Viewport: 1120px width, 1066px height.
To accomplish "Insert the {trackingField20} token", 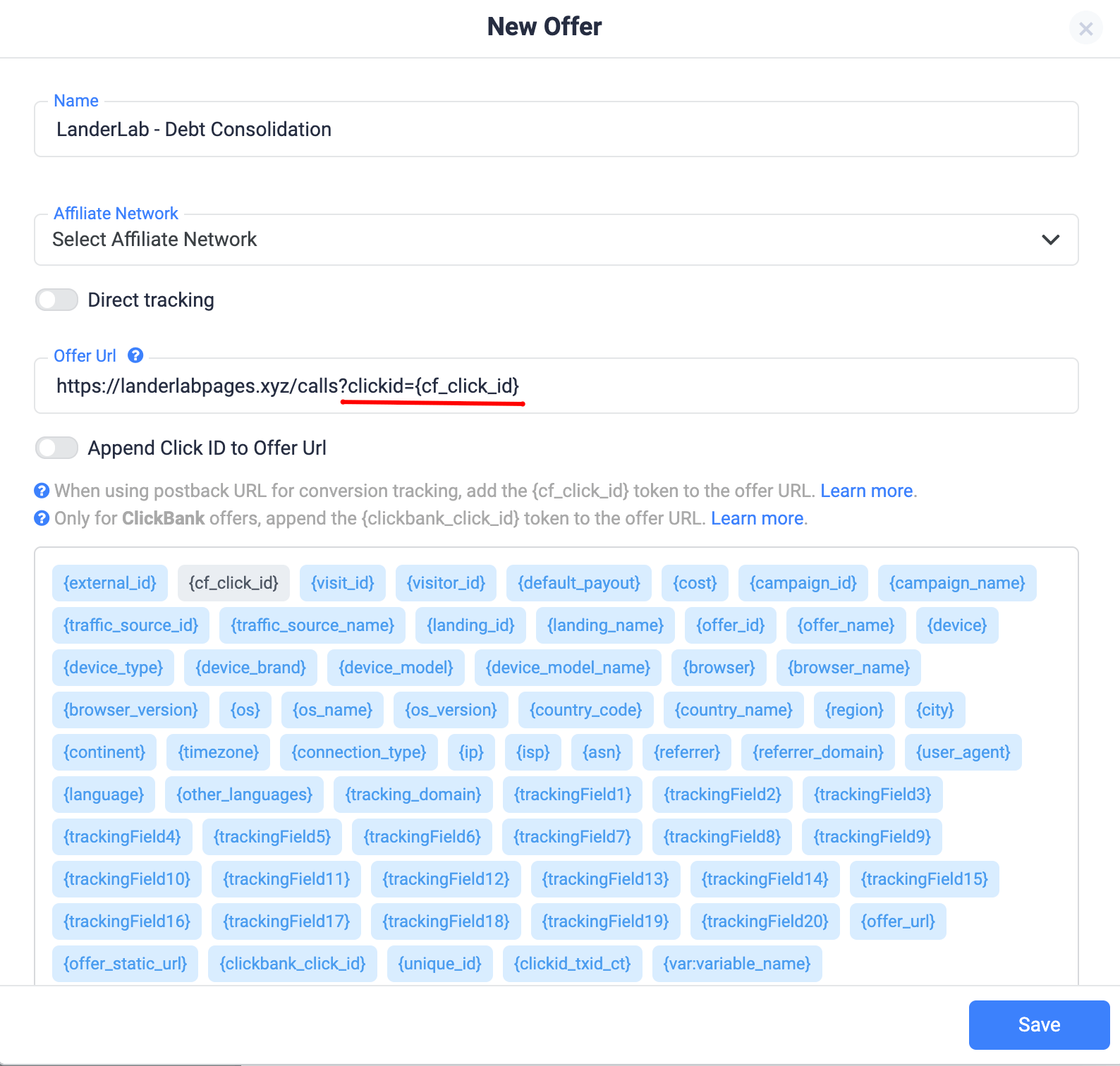I will (765, 921).
